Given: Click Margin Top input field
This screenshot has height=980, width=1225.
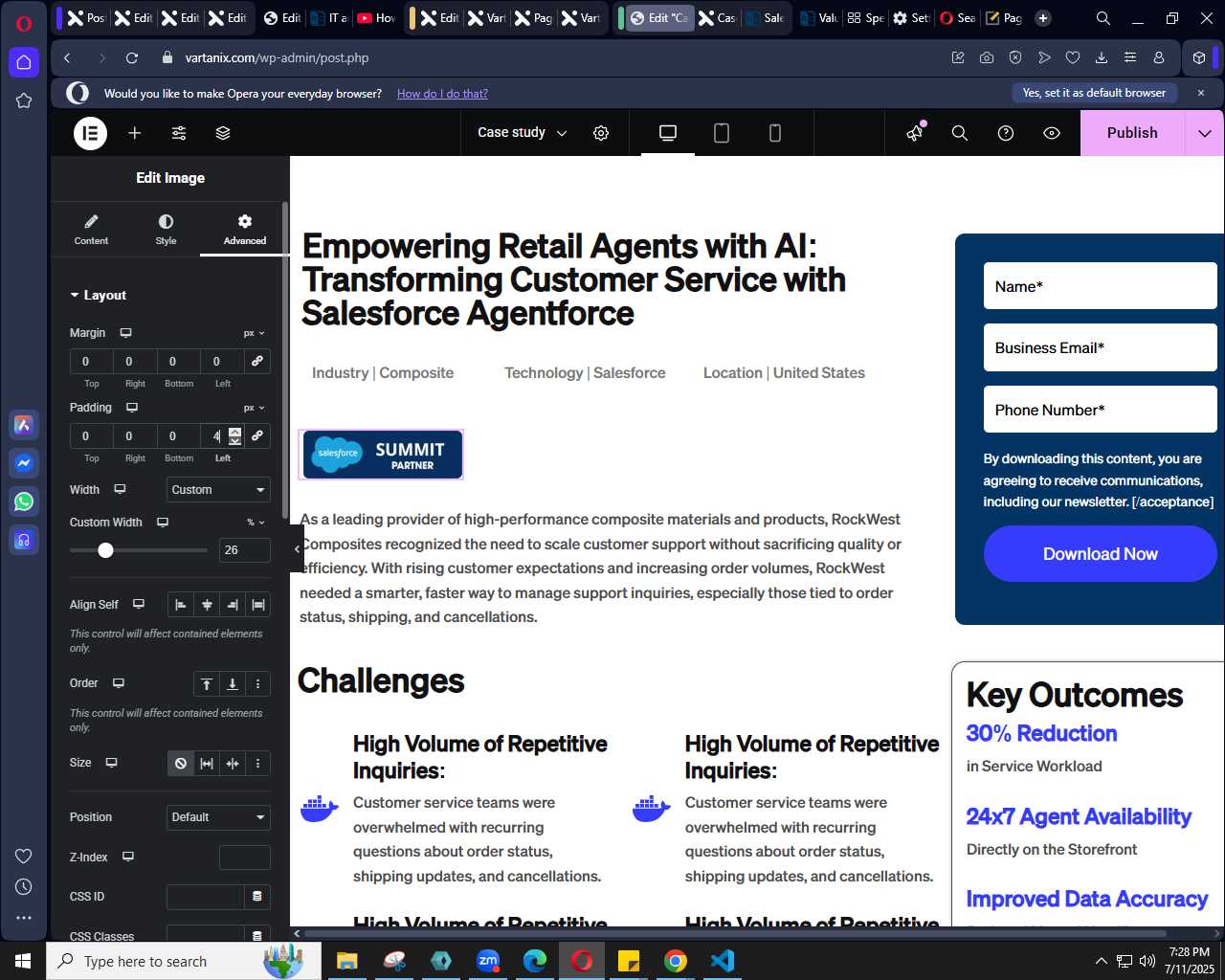Looking at the screenshot, I should pyautogui.click(x=91, y=361).
